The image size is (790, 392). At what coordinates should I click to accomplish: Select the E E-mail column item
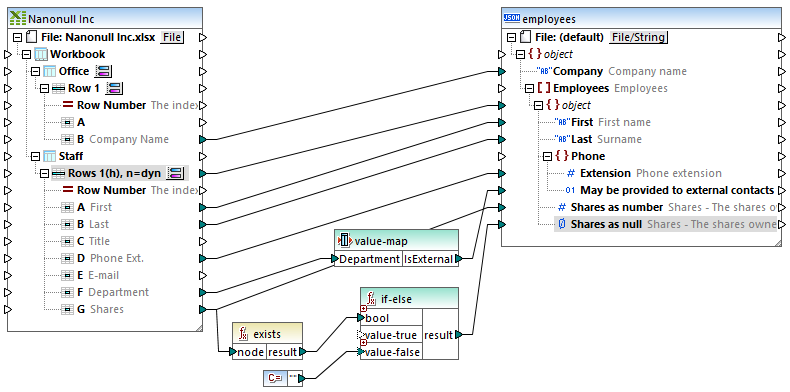(x=90, y=275)
